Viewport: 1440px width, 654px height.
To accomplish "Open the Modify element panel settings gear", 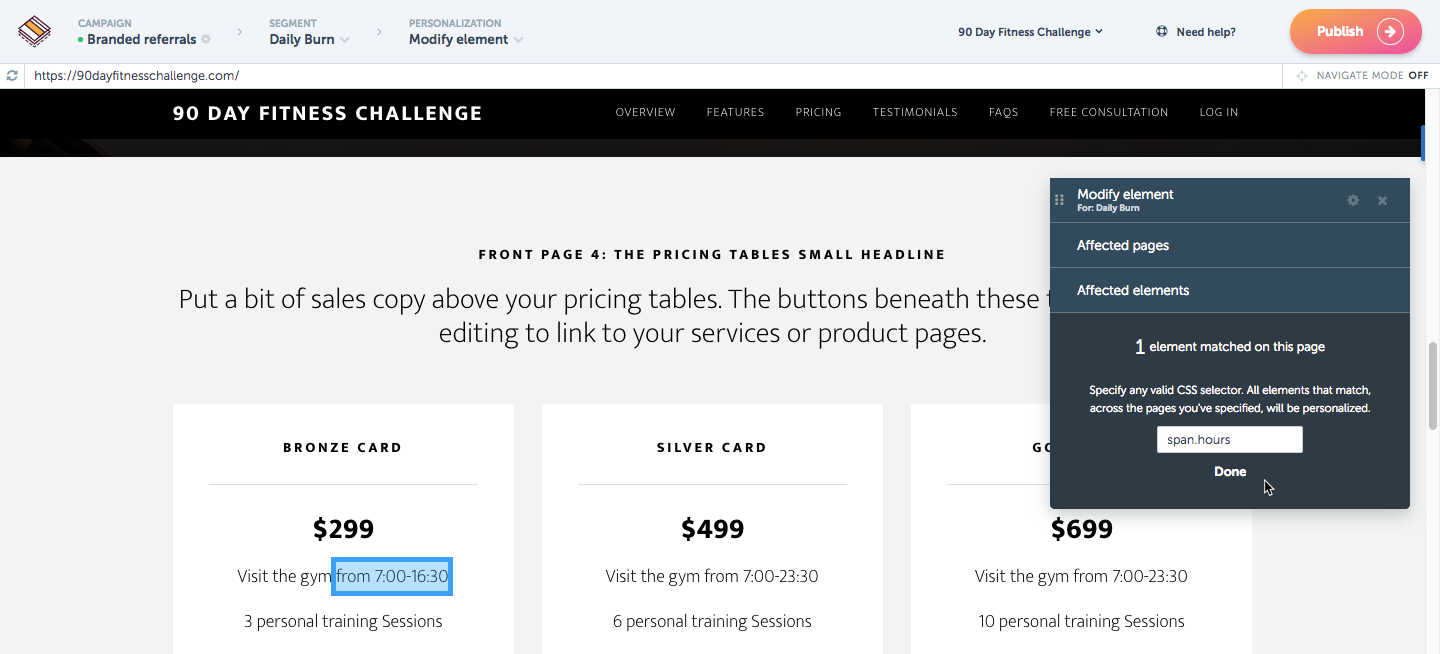I will pyautogui.click(x=1353, y=200).
